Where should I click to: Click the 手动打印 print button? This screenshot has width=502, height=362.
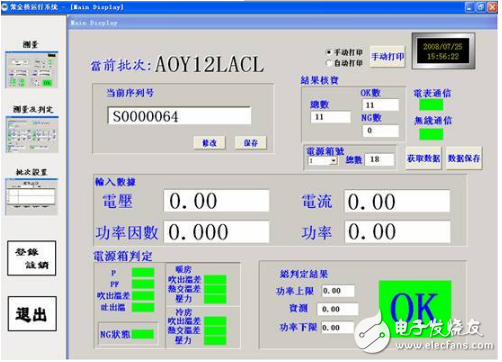click(x=388, y=57)
